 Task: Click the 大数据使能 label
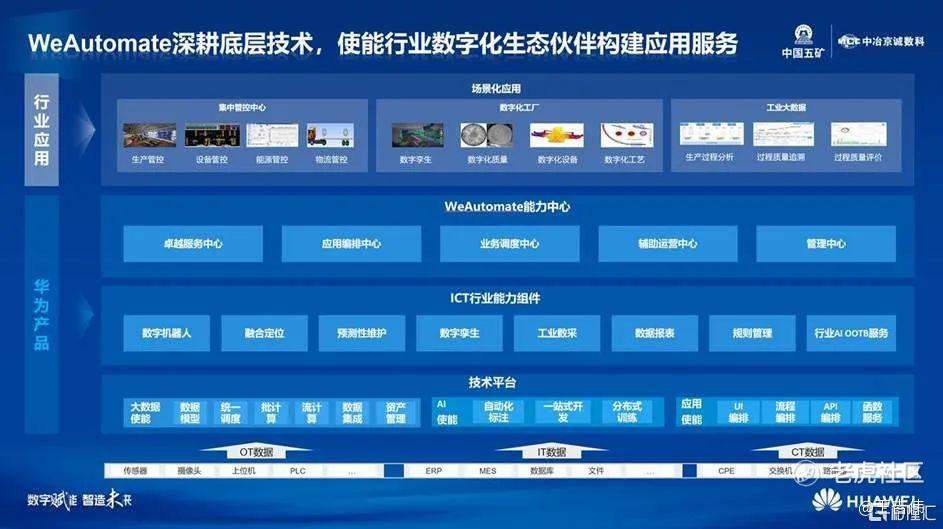point(145,412)
